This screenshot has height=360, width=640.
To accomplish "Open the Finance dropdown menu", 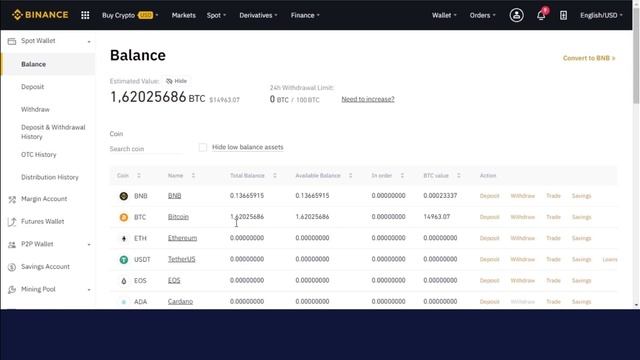I will tap(305, 15).
